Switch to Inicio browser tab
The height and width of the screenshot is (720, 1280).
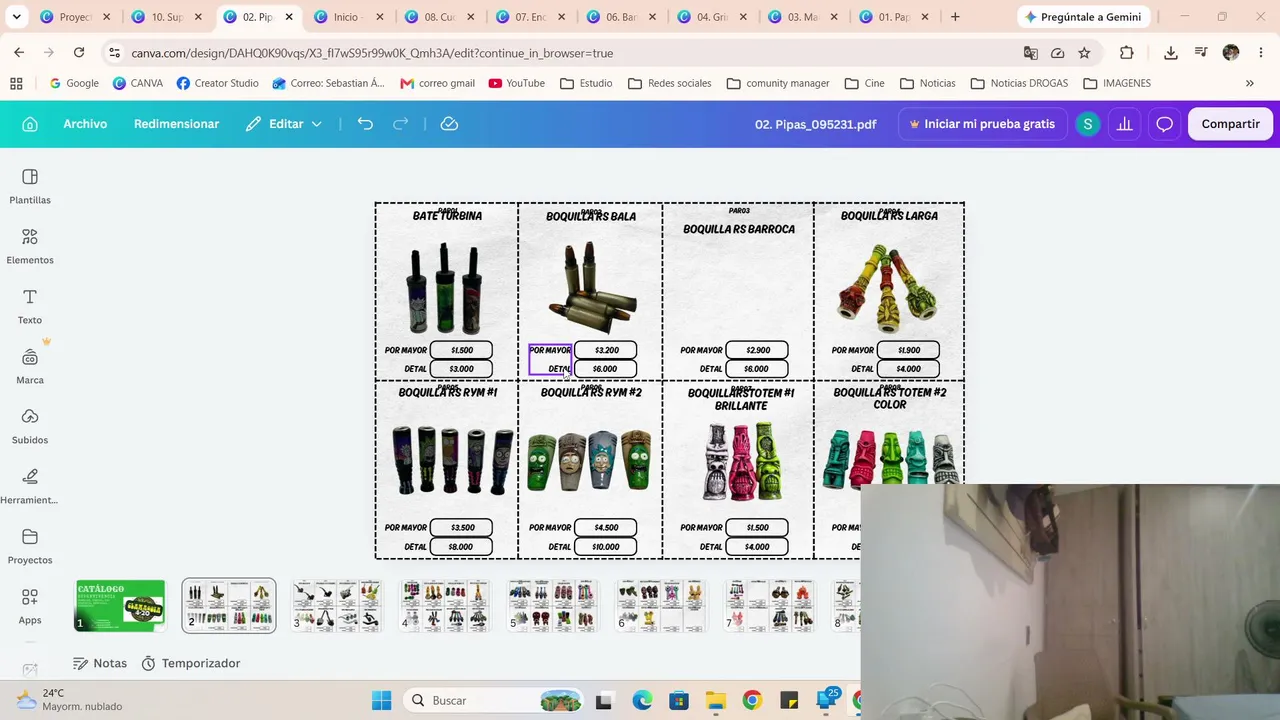click(347, 17)
